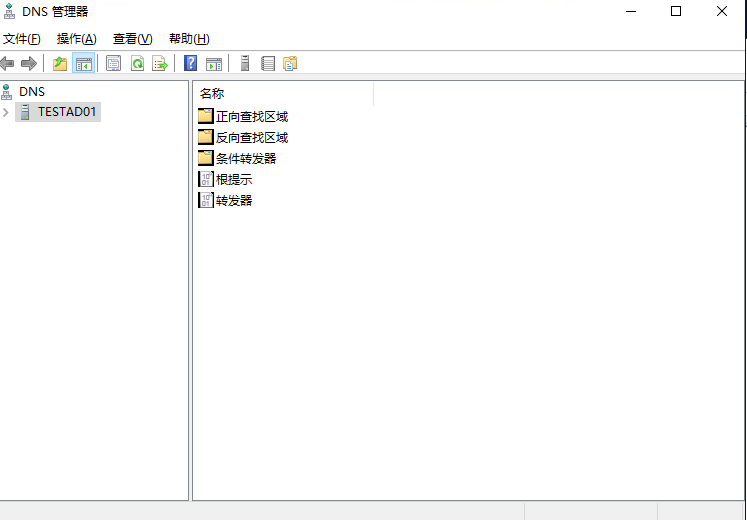The height and width of the screenshot is (520, 747).
Task: Select the DNS root node in tree
Action: pyautogui.click(x=32, y=91)
